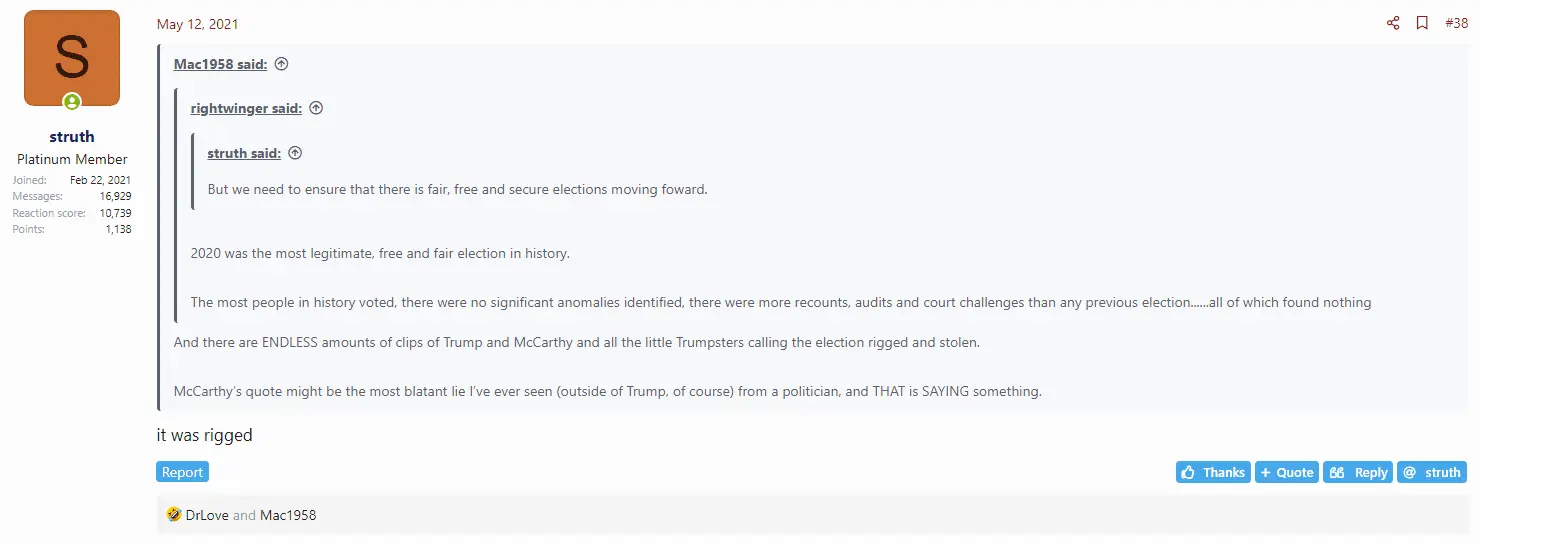Bookmark this post using the bookmark icon
This screenshot has height=553, width=1562.
click(1422, 23)
